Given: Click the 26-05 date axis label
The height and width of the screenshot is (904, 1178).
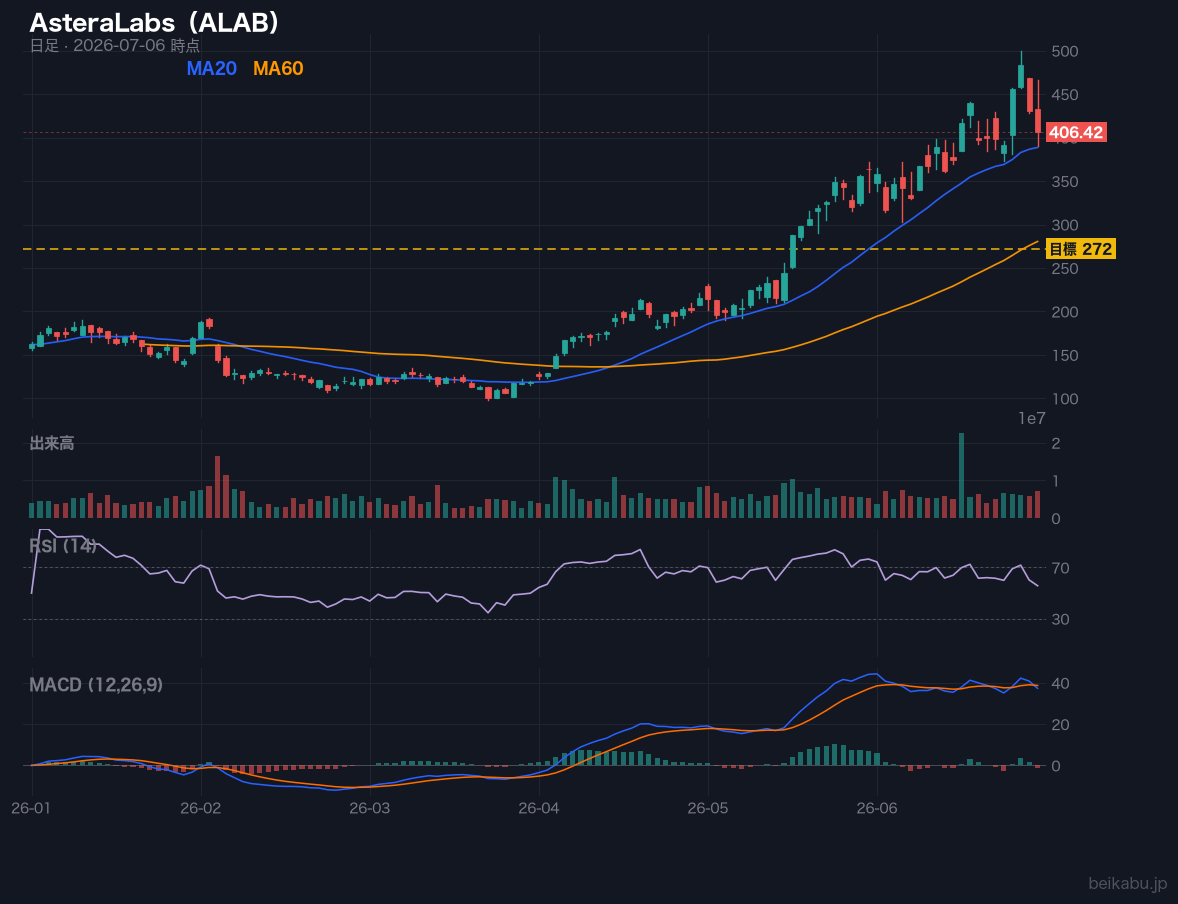Looking at the screenshot, I should coord(708,809).
